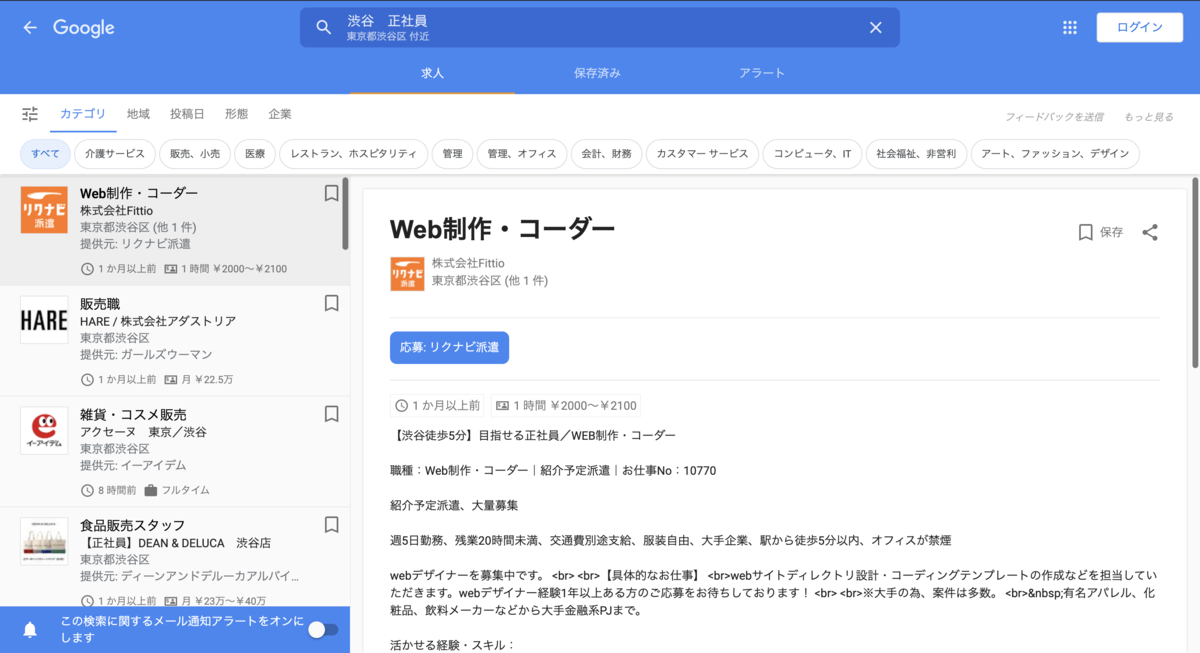Click the 1 時間 ¥2000〜¥2100 tag in detail
The width and height of the screenshot is (1200, 653).
pyautogui.click(x=565, y=405)
